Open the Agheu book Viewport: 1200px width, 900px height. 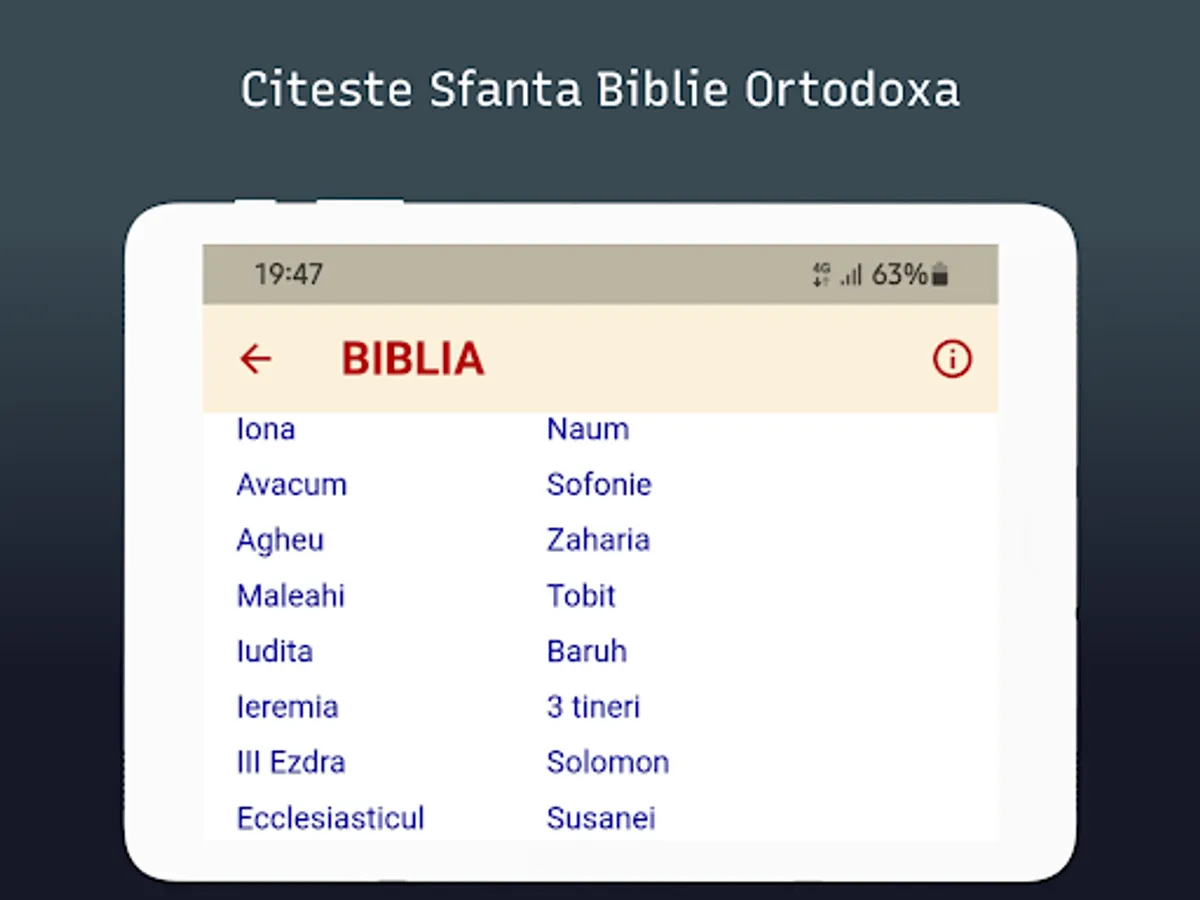point(280,540)
